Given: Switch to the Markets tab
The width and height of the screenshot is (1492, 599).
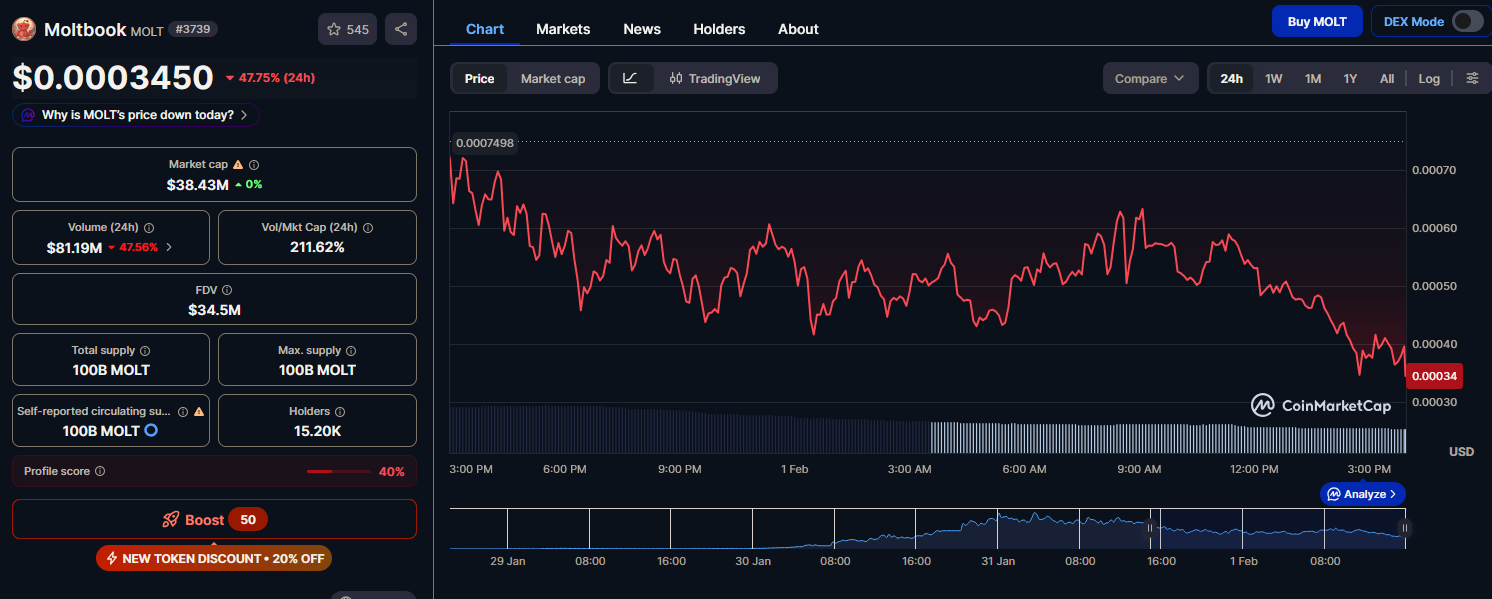Looking at the screenshot, I should point(563,29).
